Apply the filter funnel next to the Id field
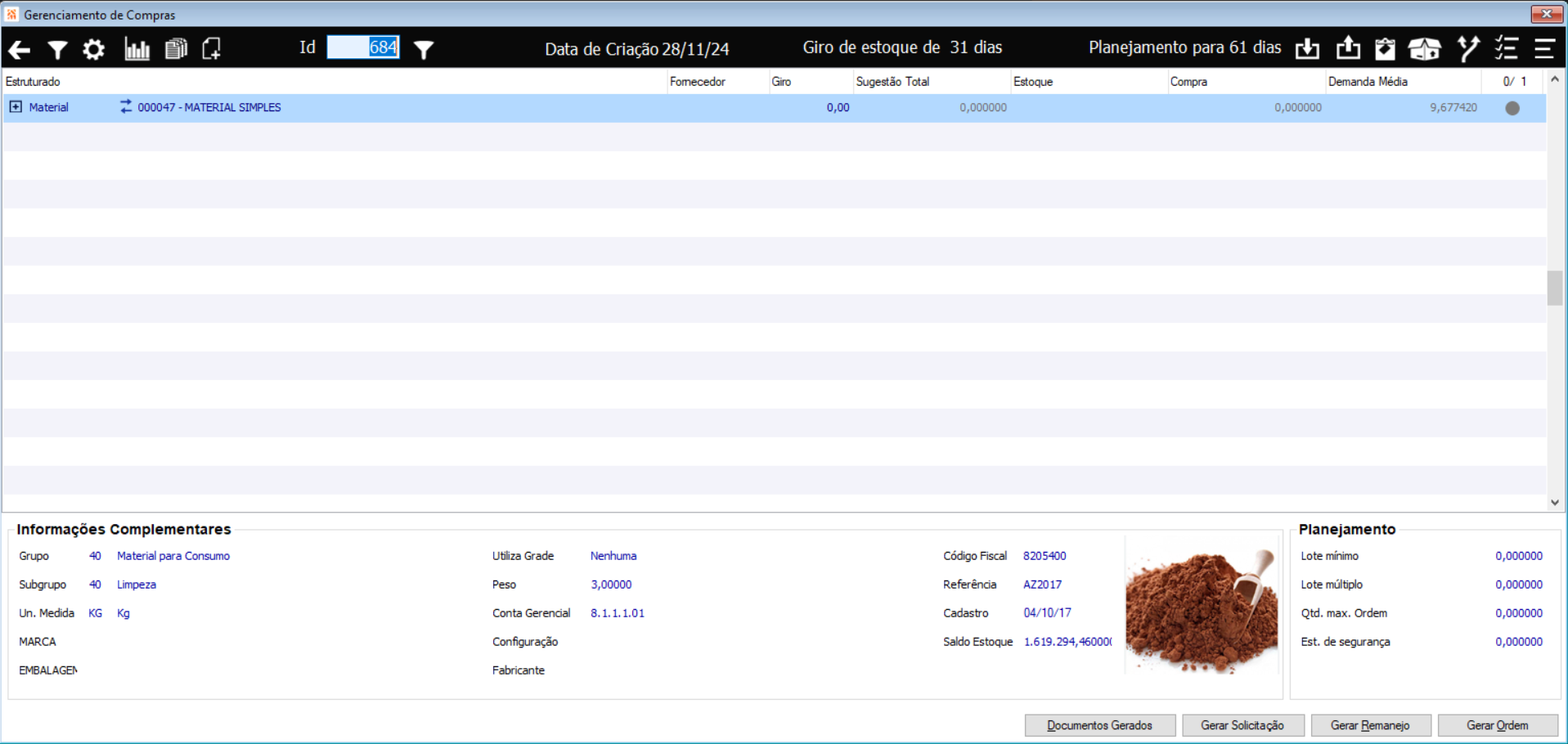Screen dimensions: 1568x744 coord(424,50)
